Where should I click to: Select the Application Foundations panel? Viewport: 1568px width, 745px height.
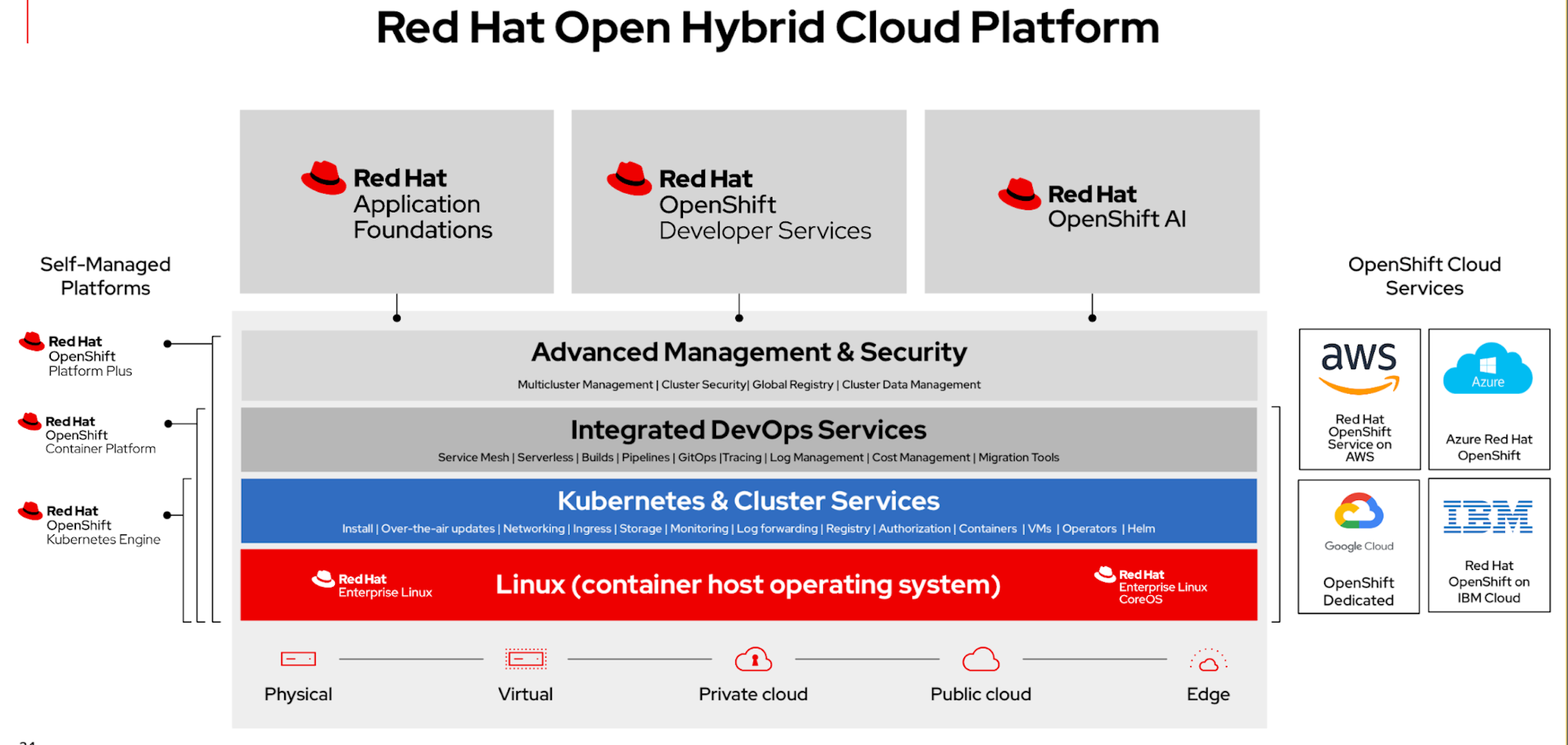pos(396,202)
